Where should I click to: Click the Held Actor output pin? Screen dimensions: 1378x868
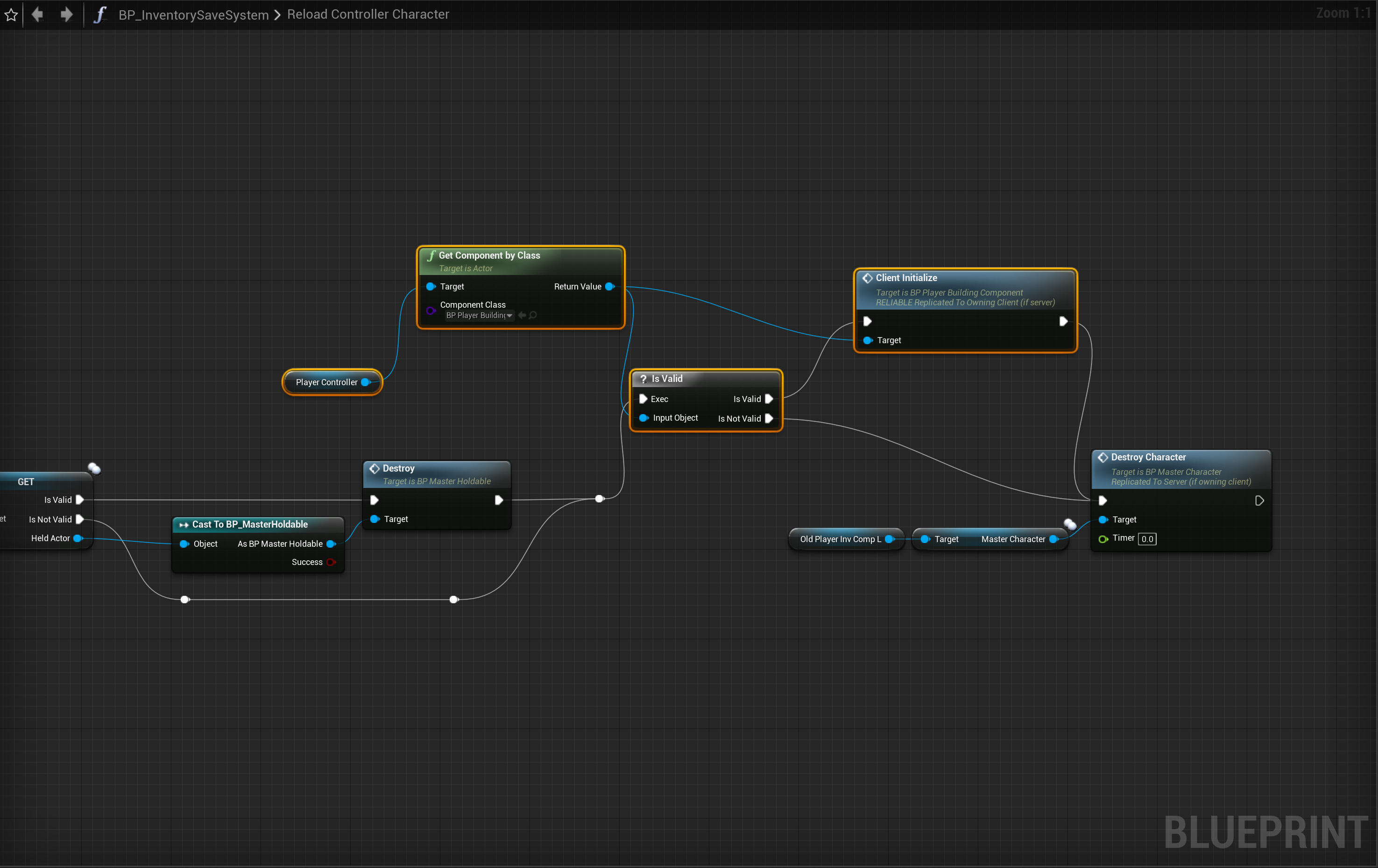click(78, 538)
